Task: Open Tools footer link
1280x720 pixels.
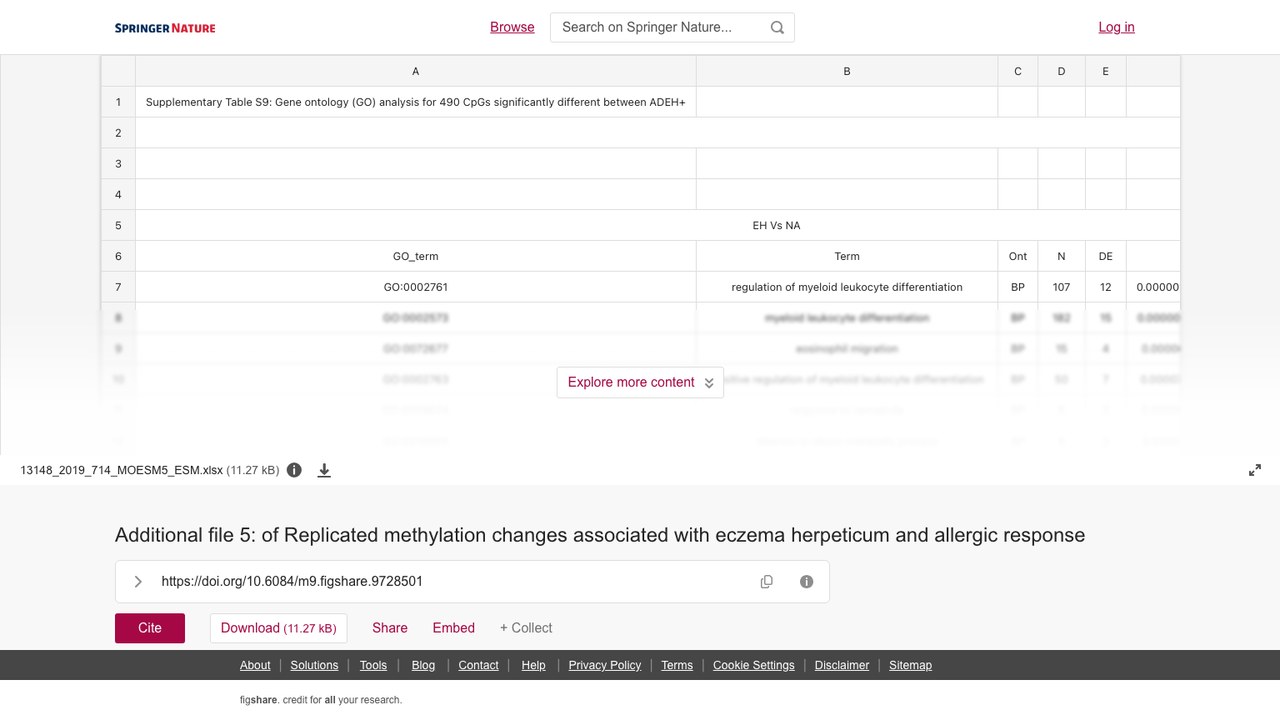Action: click(373, 665)
